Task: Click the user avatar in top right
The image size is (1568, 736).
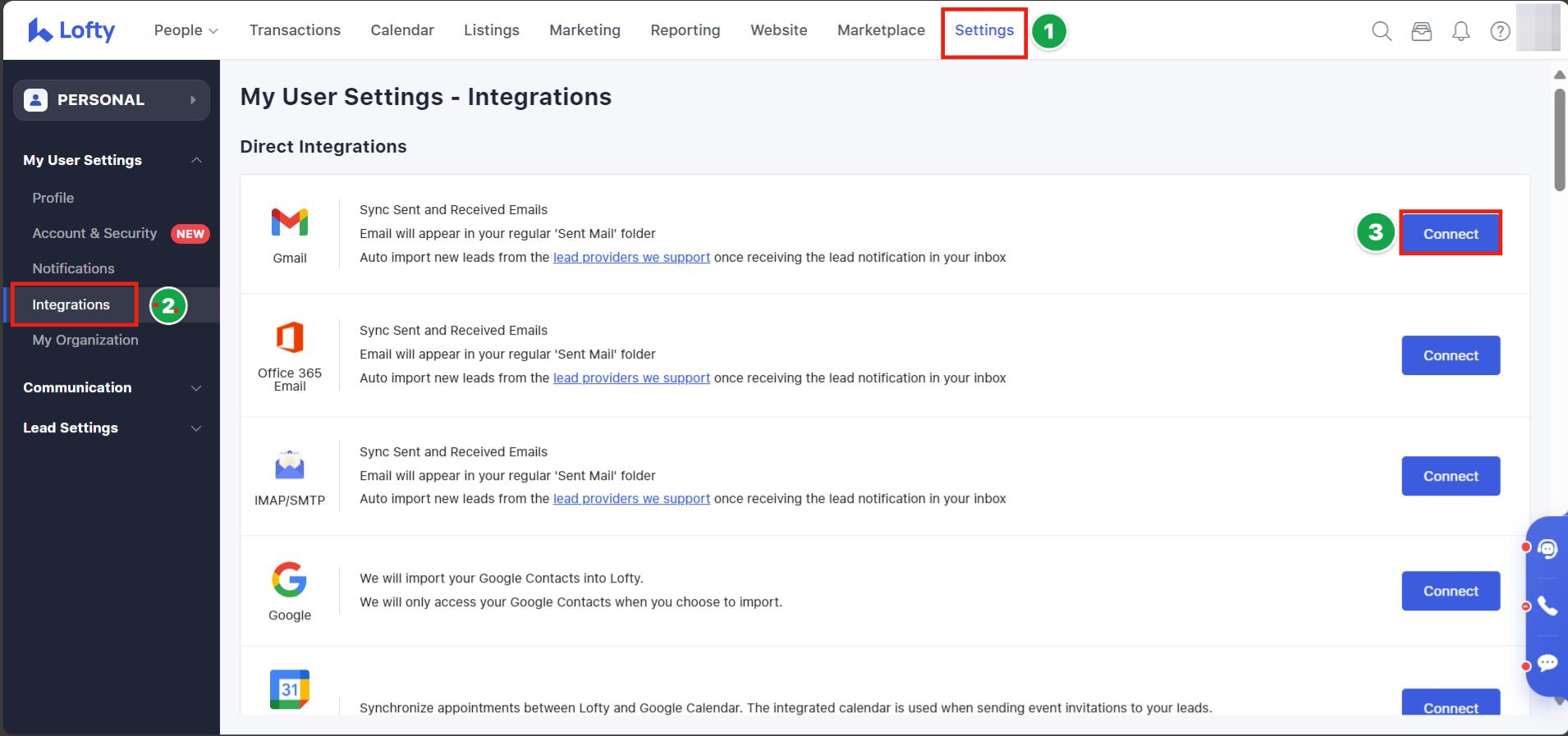Action: pos(1537,28)
